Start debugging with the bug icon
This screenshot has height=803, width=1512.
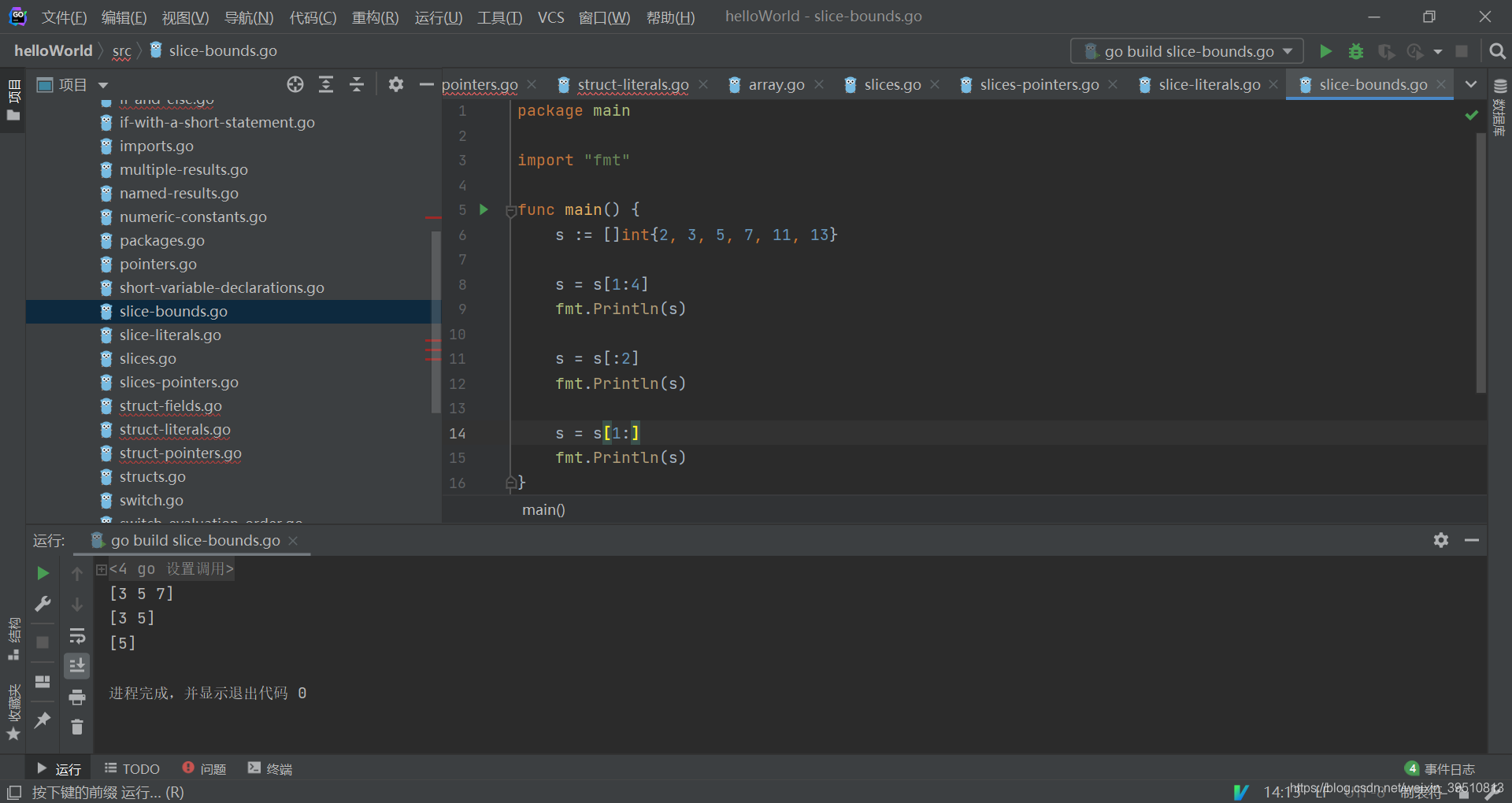pyautogui.click(x=1356, y=51)
